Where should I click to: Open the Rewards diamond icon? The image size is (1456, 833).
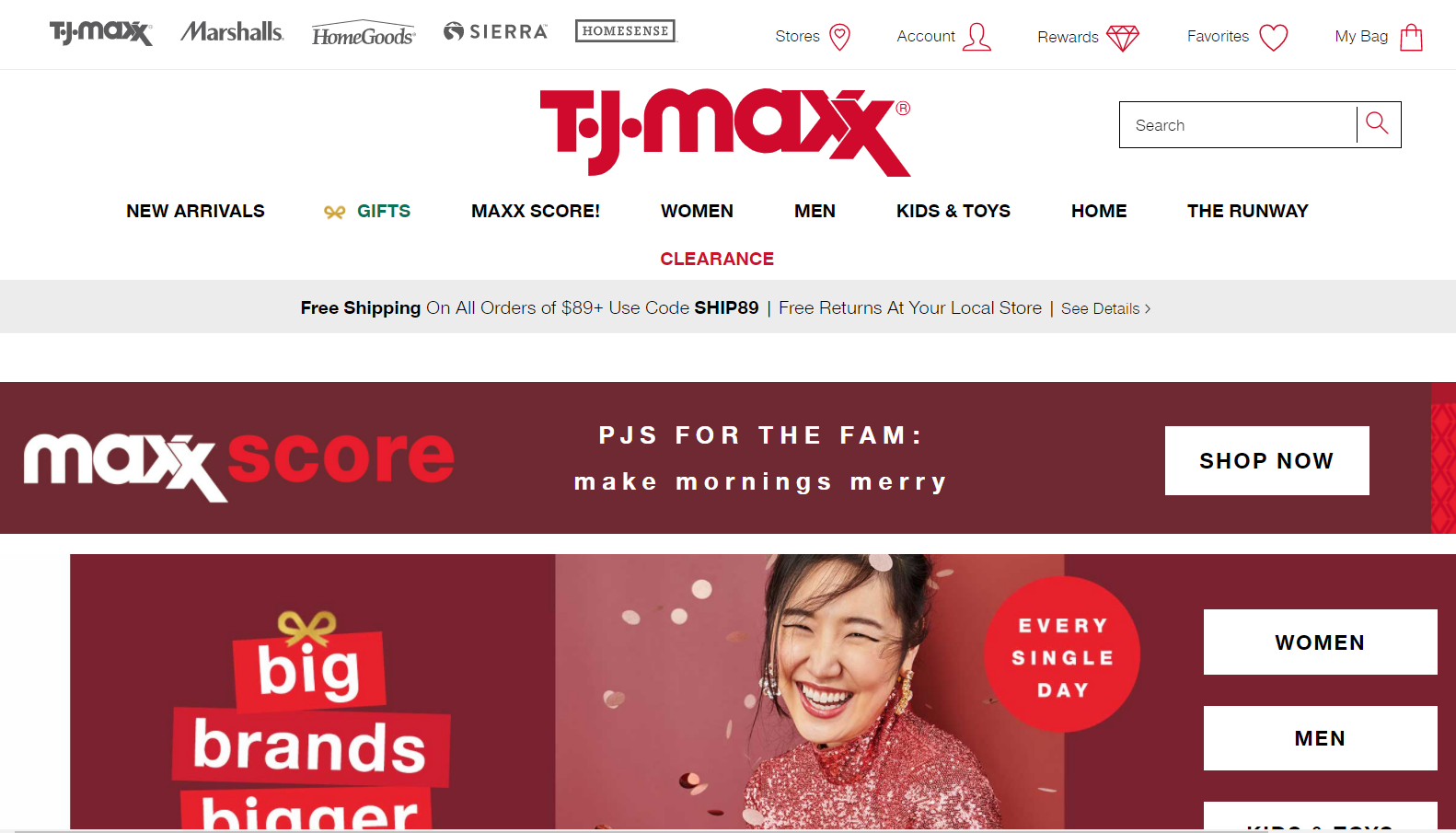(x=1123, y=38)
